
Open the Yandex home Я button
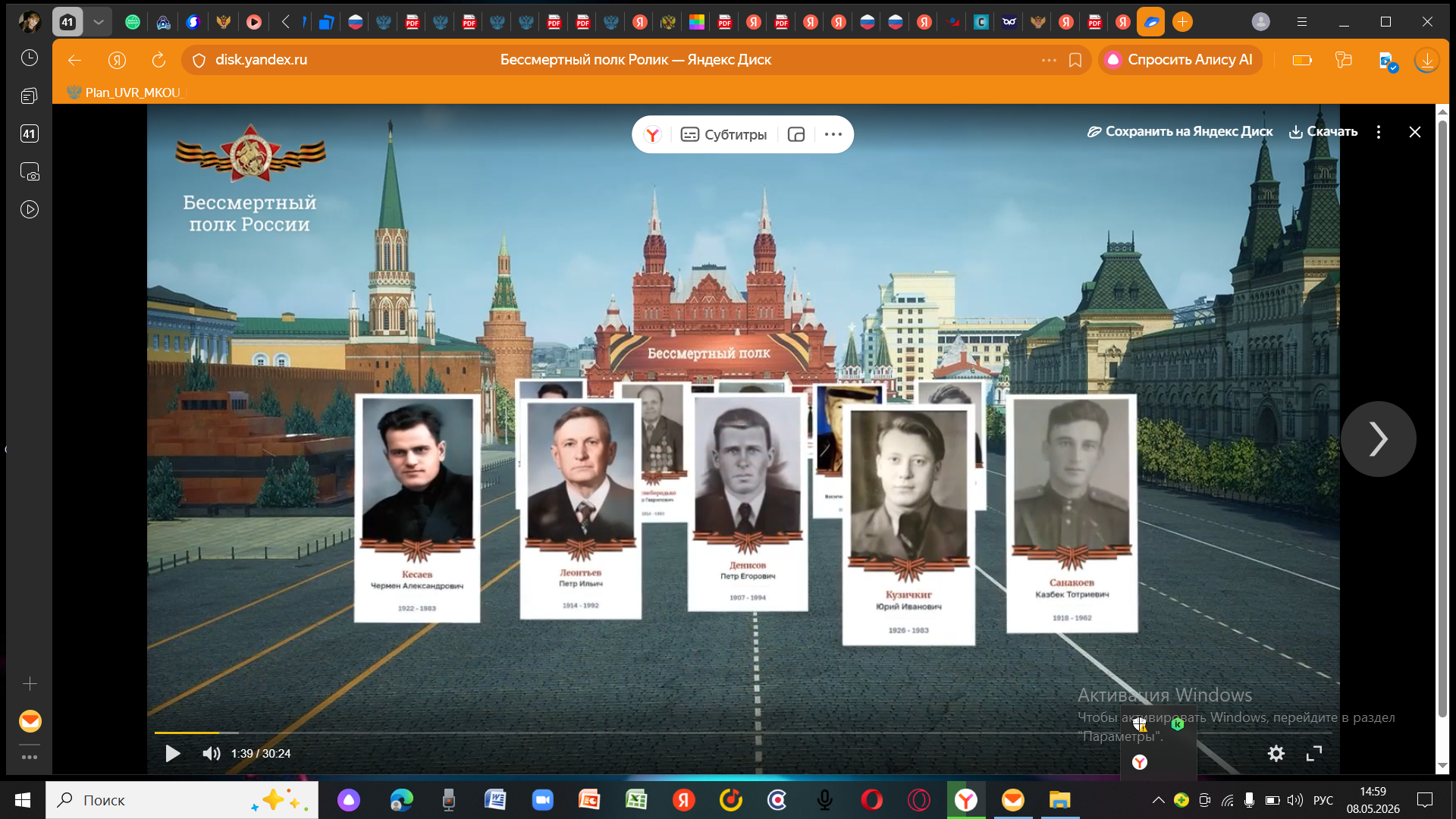[117, 60]
